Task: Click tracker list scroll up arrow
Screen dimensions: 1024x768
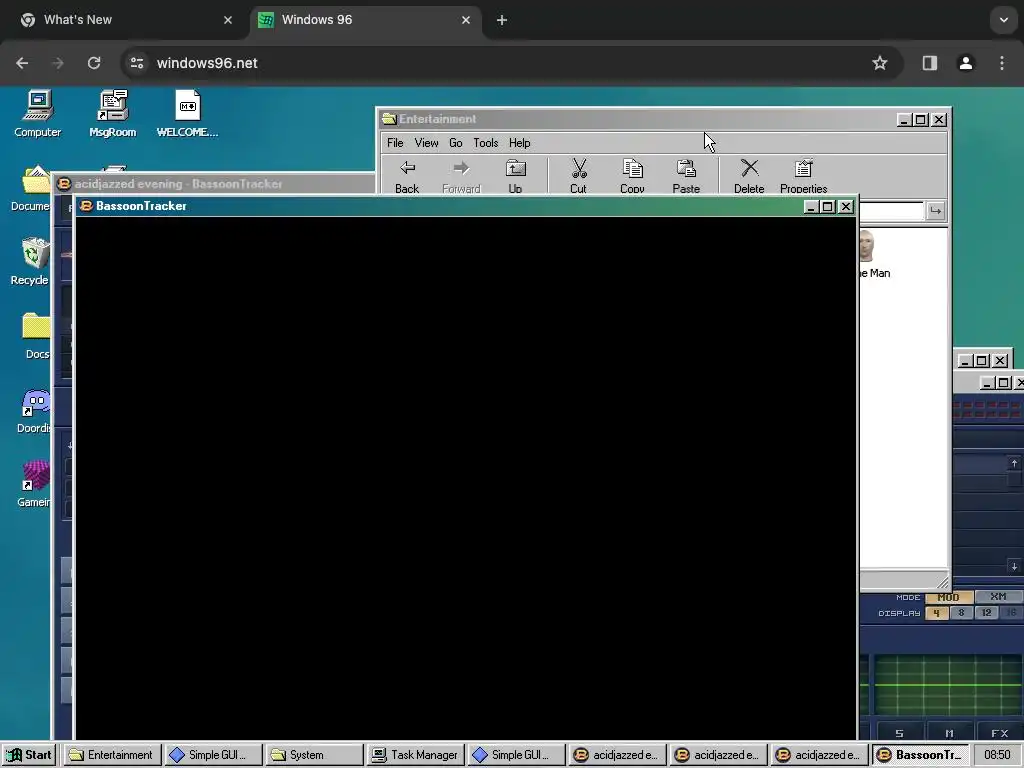Action: [x=1014, y=463]
